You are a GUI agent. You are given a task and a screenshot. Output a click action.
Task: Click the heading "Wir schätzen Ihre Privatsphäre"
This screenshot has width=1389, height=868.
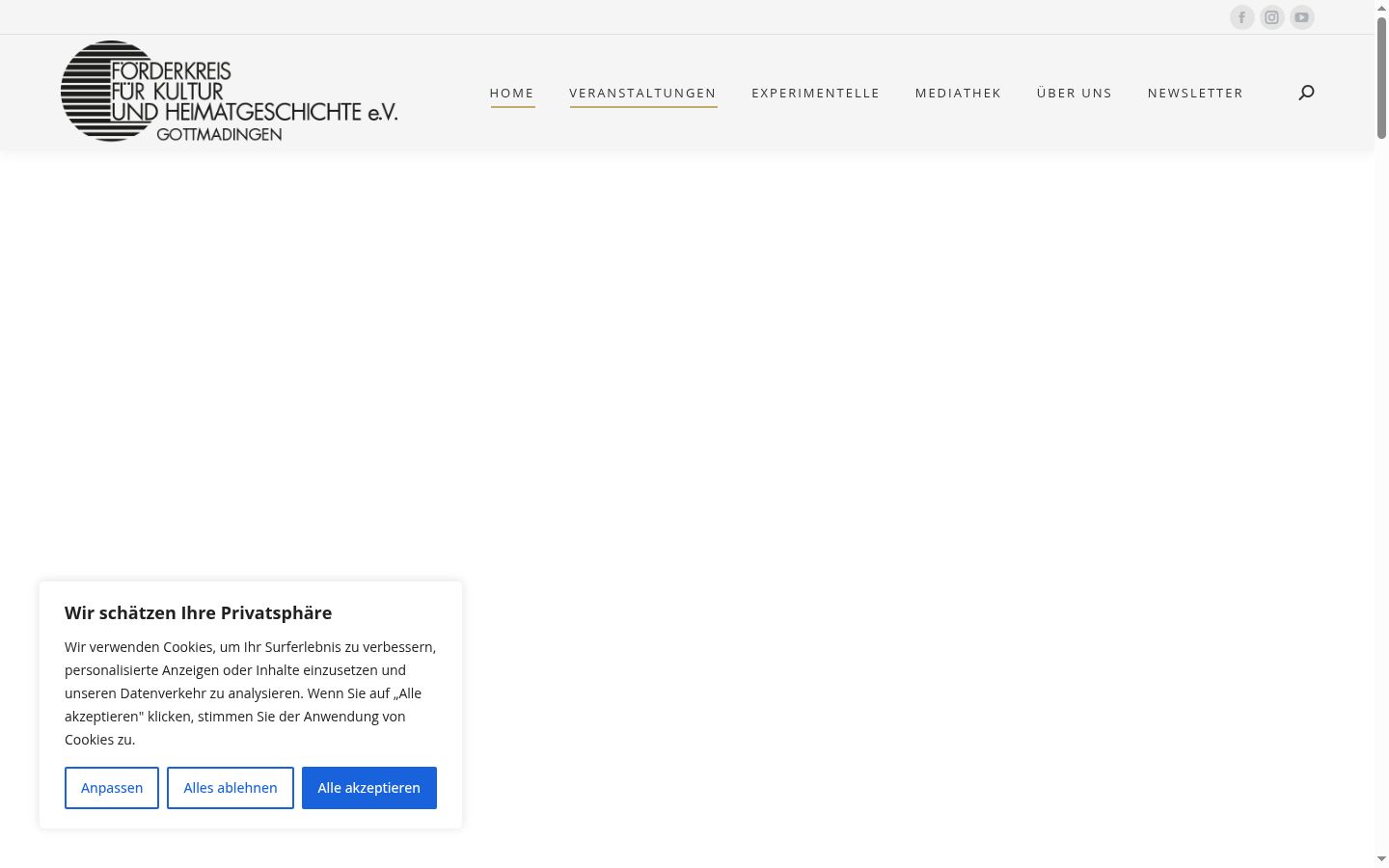tap(199, 613)
